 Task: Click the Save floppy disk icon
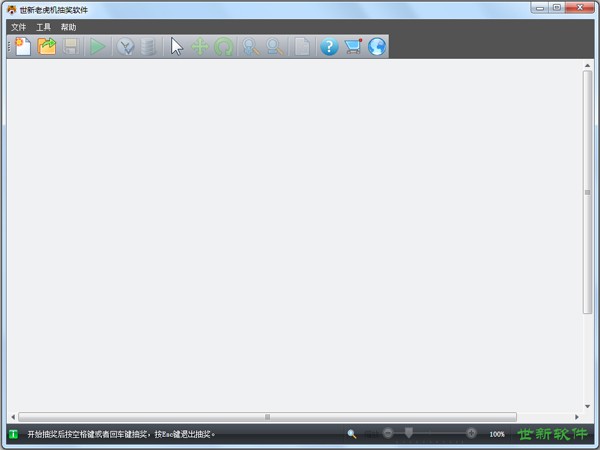click(71, 46)
